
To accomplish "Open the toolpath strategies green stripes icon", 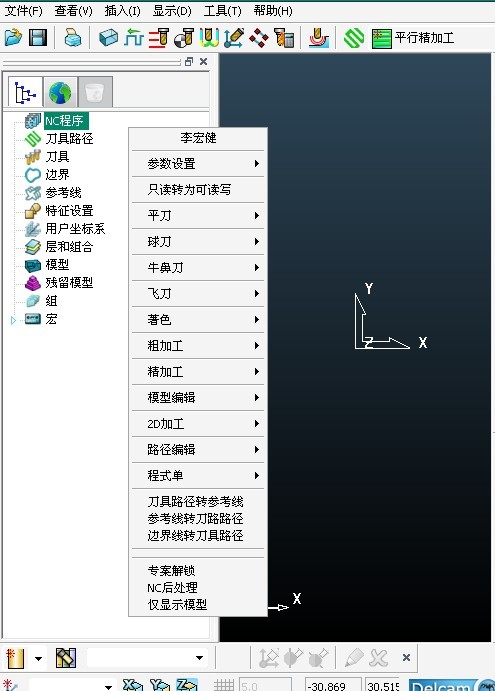I will coord(354,38).
